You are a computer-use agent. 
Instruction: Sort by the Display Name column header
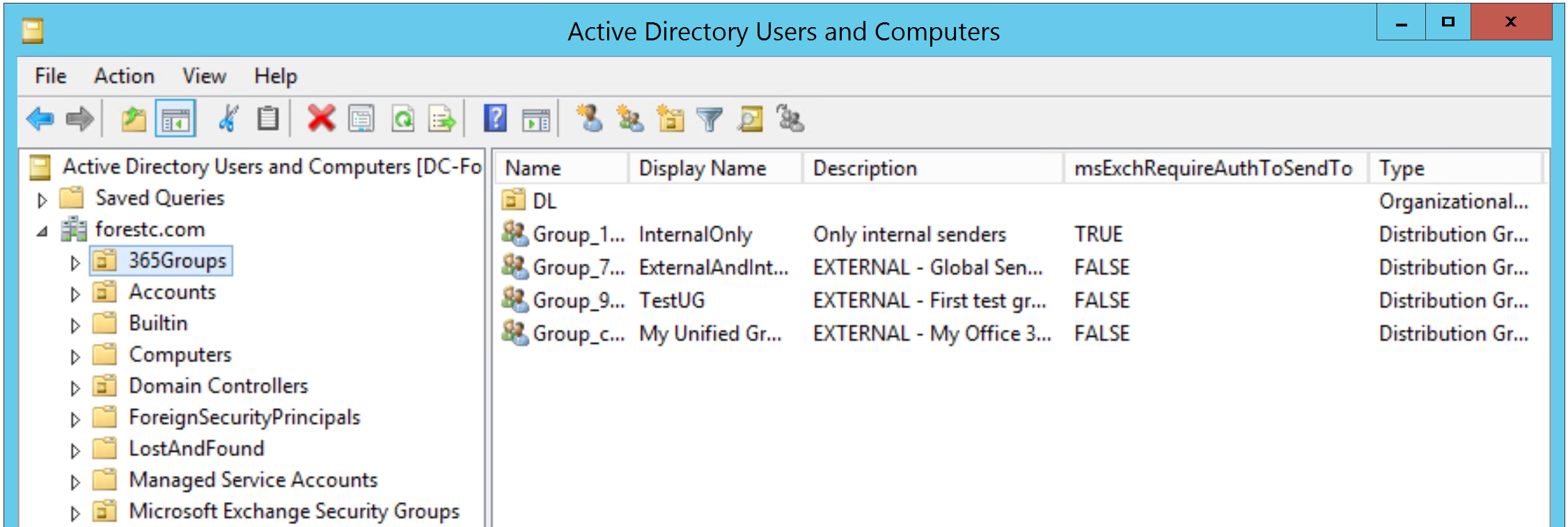[702, 168]
